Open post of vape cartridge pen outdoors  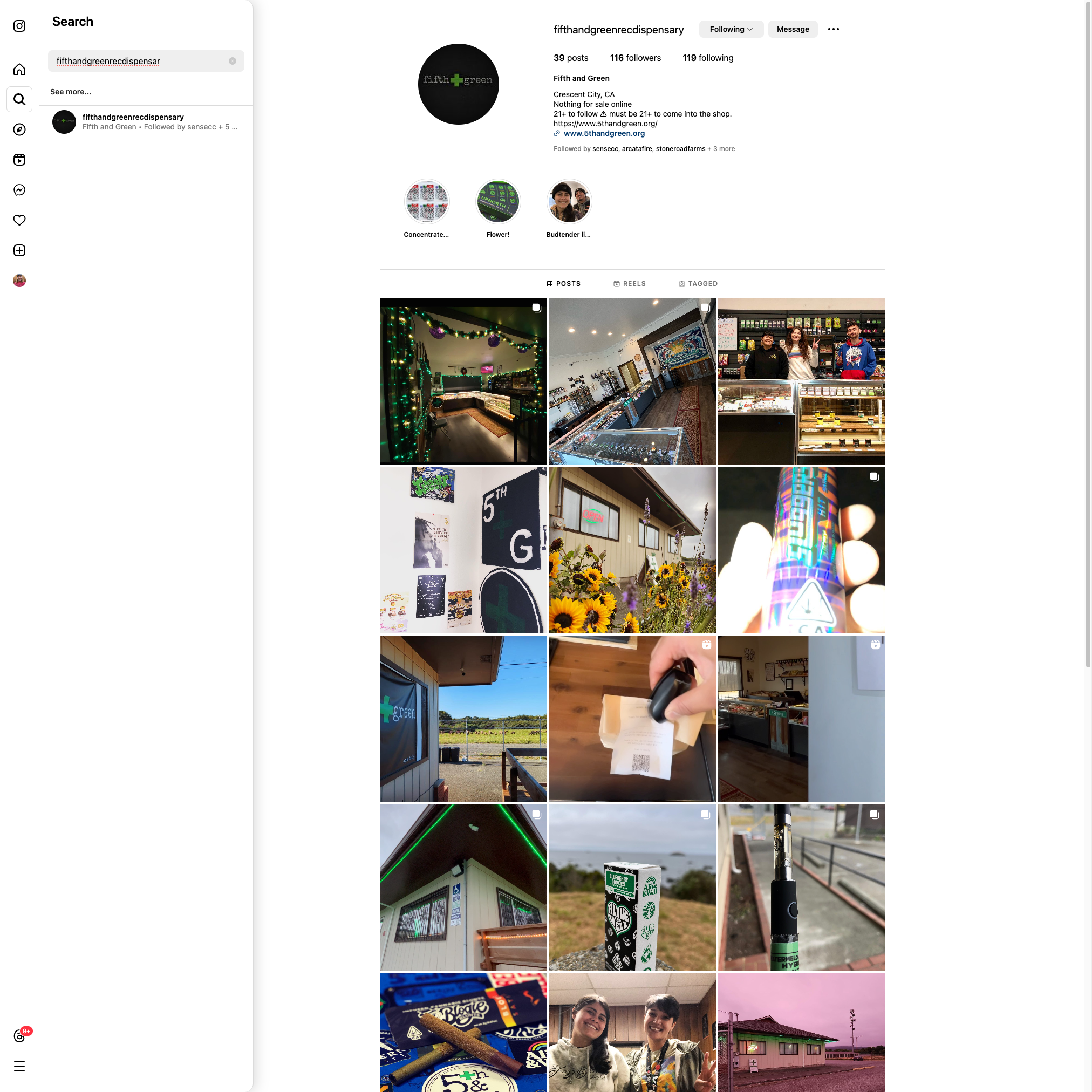(x=801, y=888)
